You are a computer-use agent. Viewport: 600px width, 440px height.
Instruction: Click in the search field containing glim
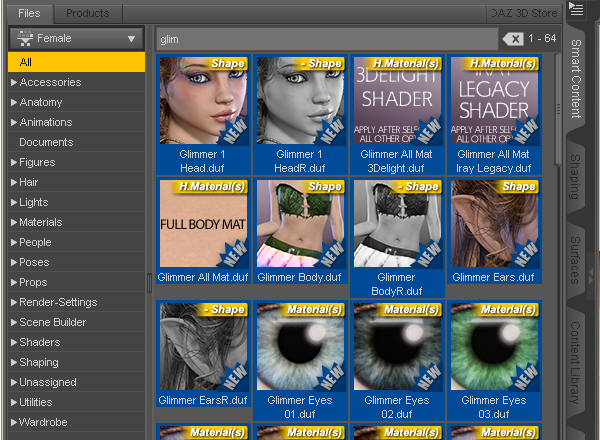click(x=328, y=39)
